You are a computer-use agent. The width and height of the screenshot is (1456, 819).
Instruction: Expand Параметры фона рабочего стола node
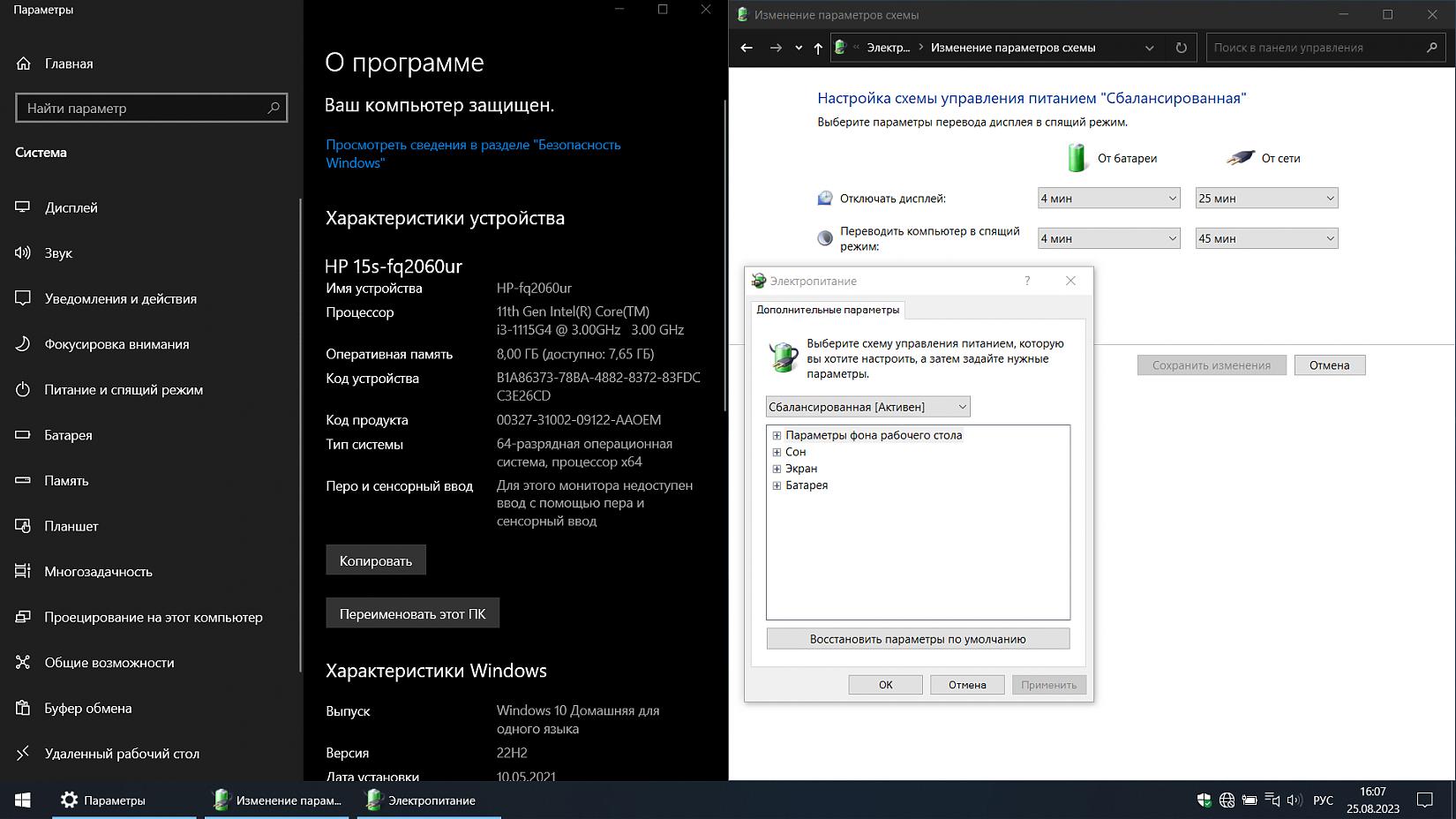777,435
